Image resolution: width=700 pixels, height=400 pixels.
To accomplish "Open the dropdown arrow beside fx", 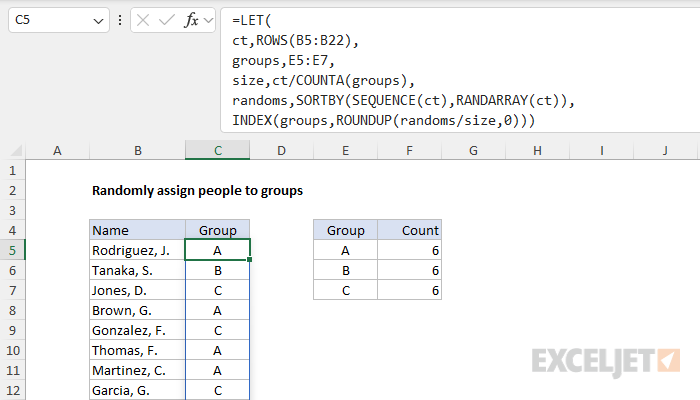I will pyautogui.click(x=208, y=20).
